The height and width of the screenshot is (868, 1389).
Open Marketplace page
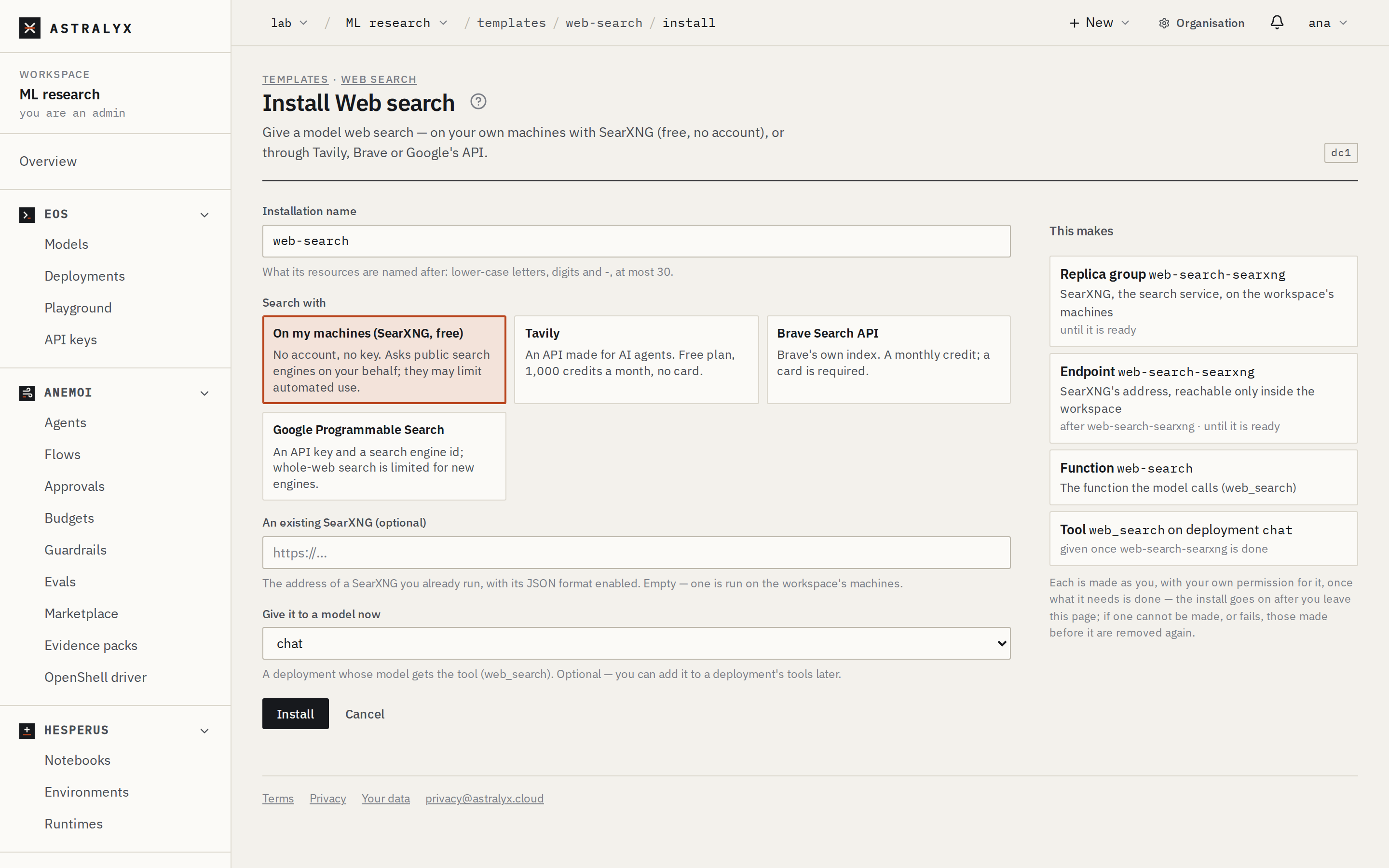tap(82, 614)
